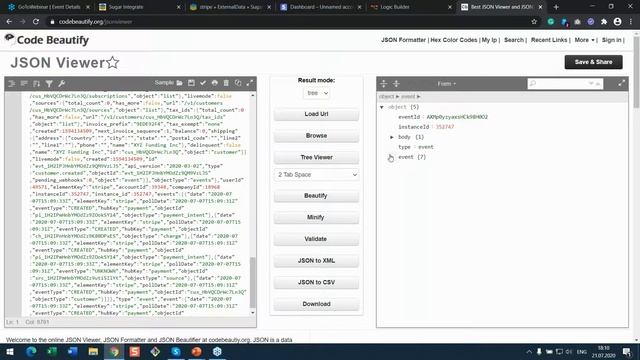Open Hex Color Codes link in header
640x360 pixels.
[453, 40]
